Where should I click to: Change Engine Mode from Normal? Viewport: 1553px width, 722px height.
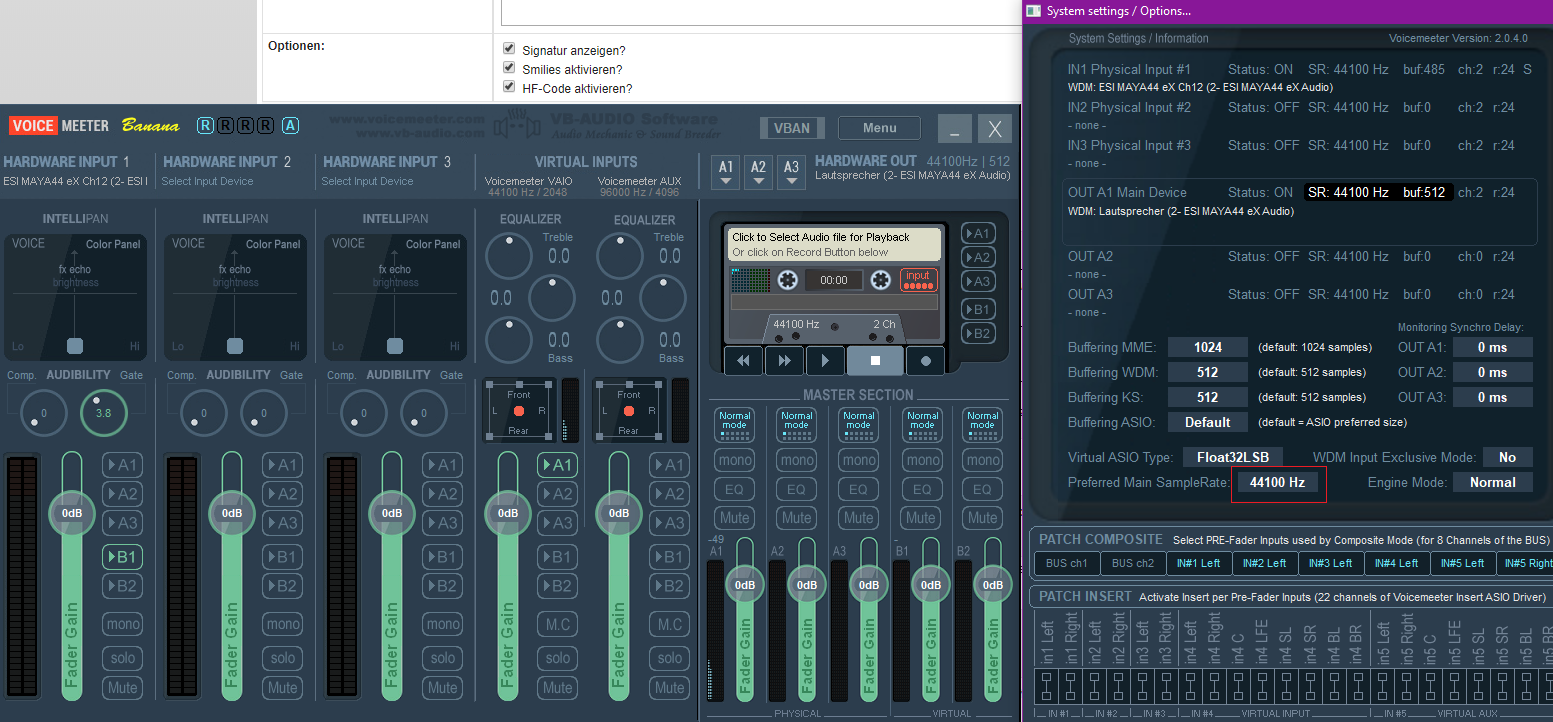[x=1493, y=482]
